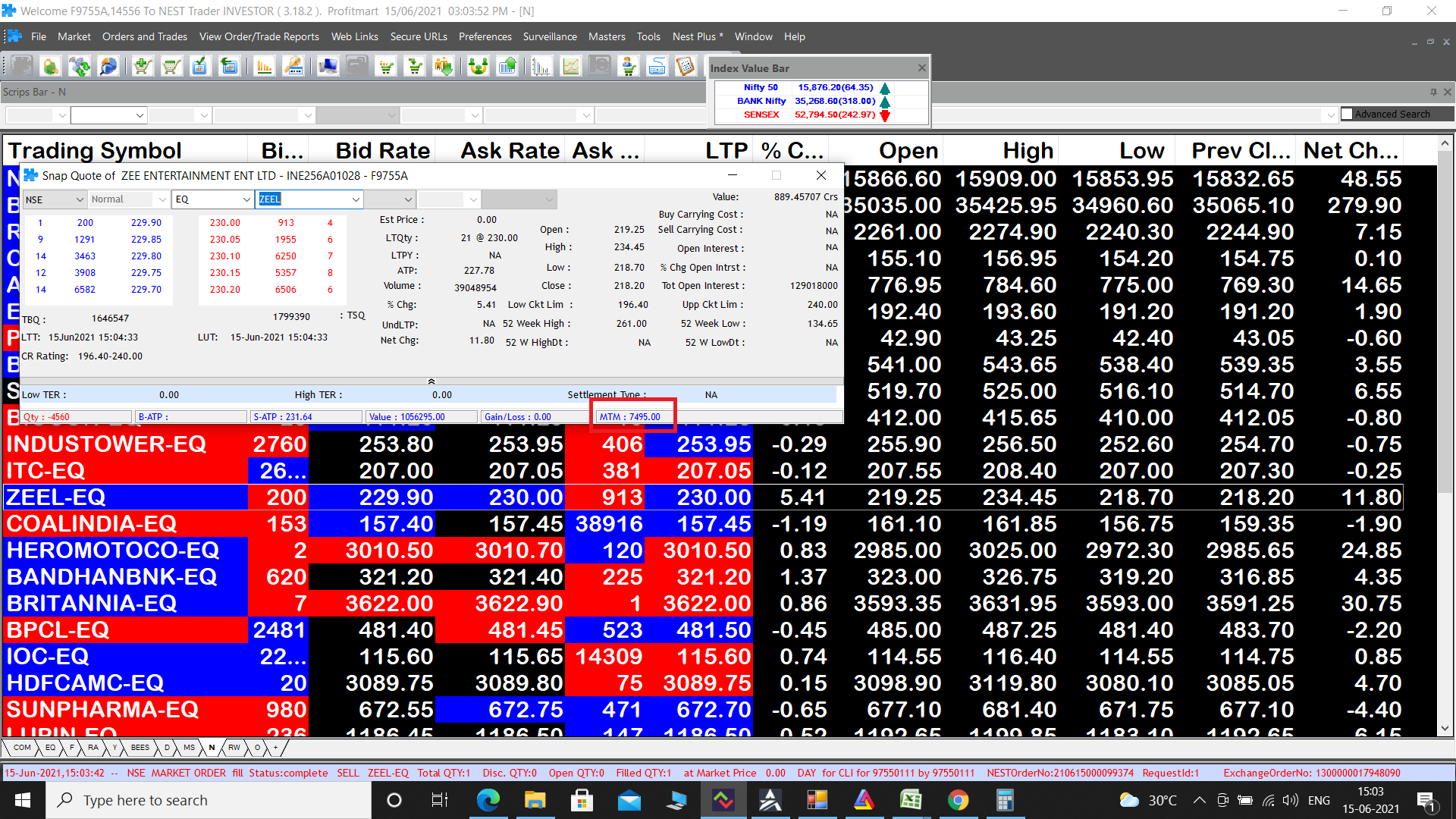Image resolution: width=1456 pixels, height=819 pixels.
Task: Click the lock login toolbar icon
Action: coord(51,67)
